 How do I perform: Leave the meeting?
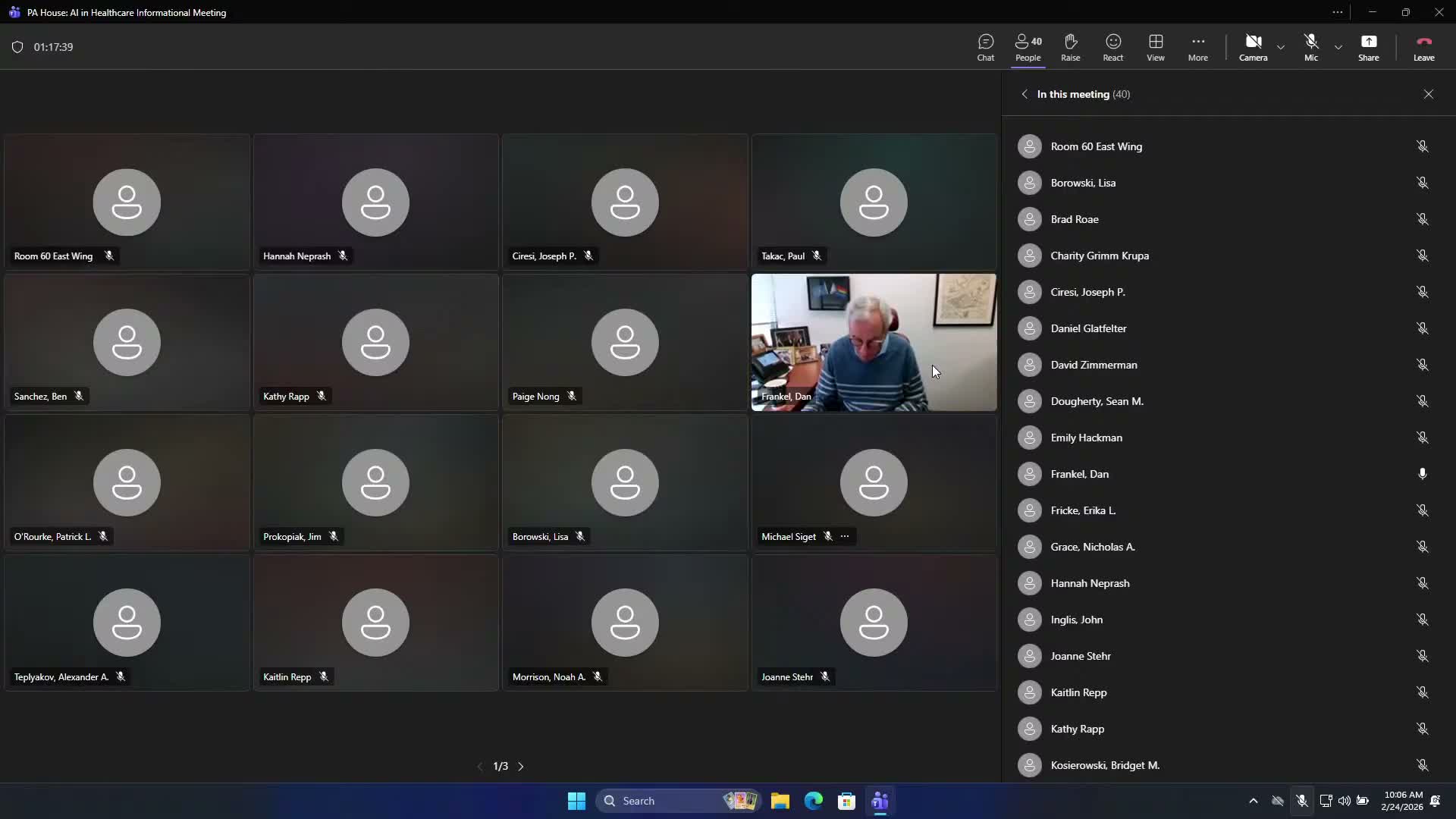(x=1423, y=47)
